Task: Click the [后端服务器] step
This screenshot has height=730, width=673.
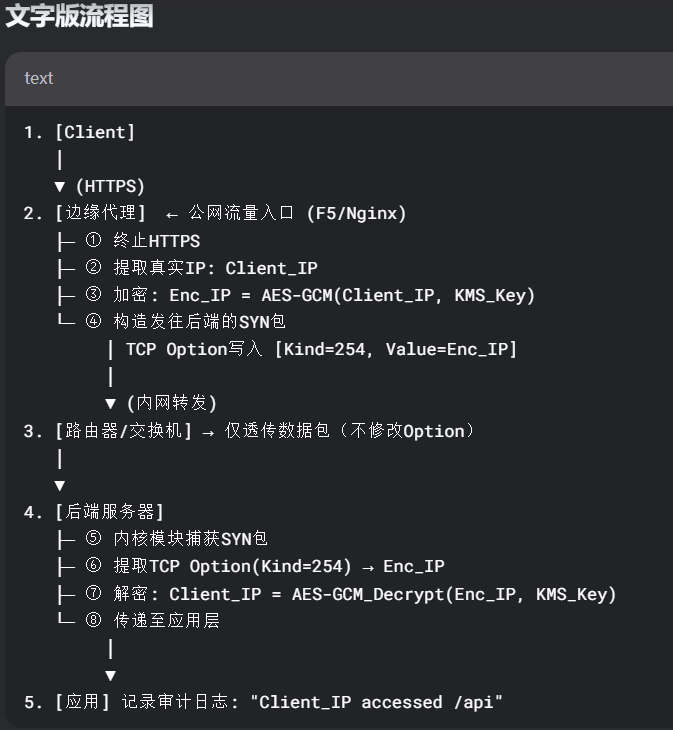Action: (x=109, y=512)
